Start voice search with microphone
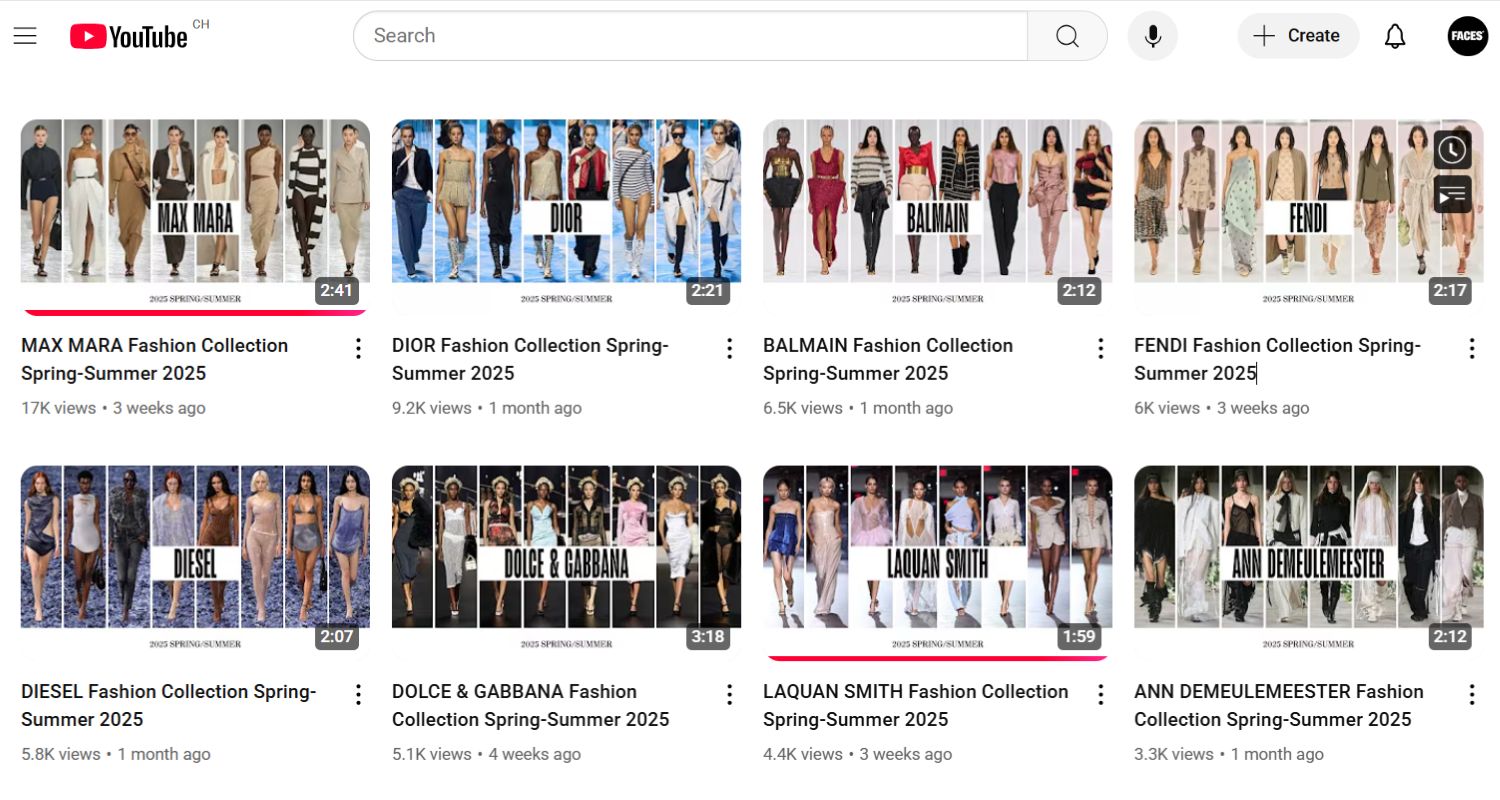The height and width of the screenshot is (800, 1500). click(1153, 36)
